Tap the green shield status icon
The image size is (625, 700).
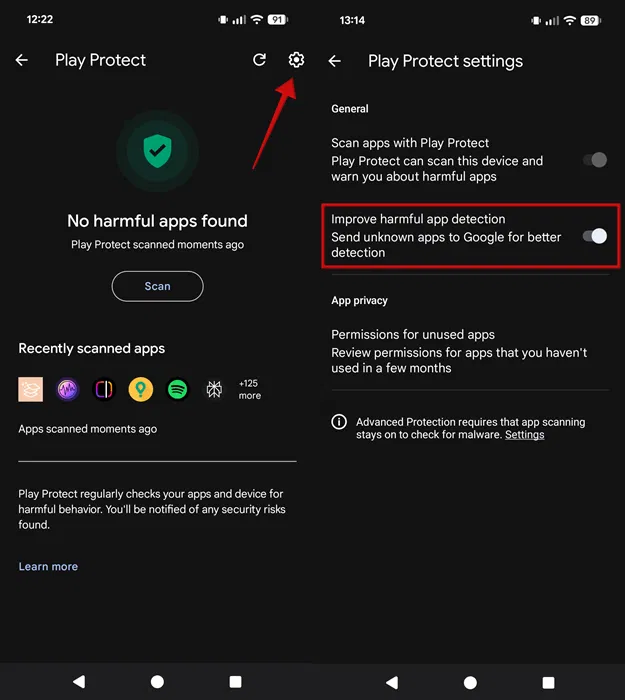click(156, 152)
